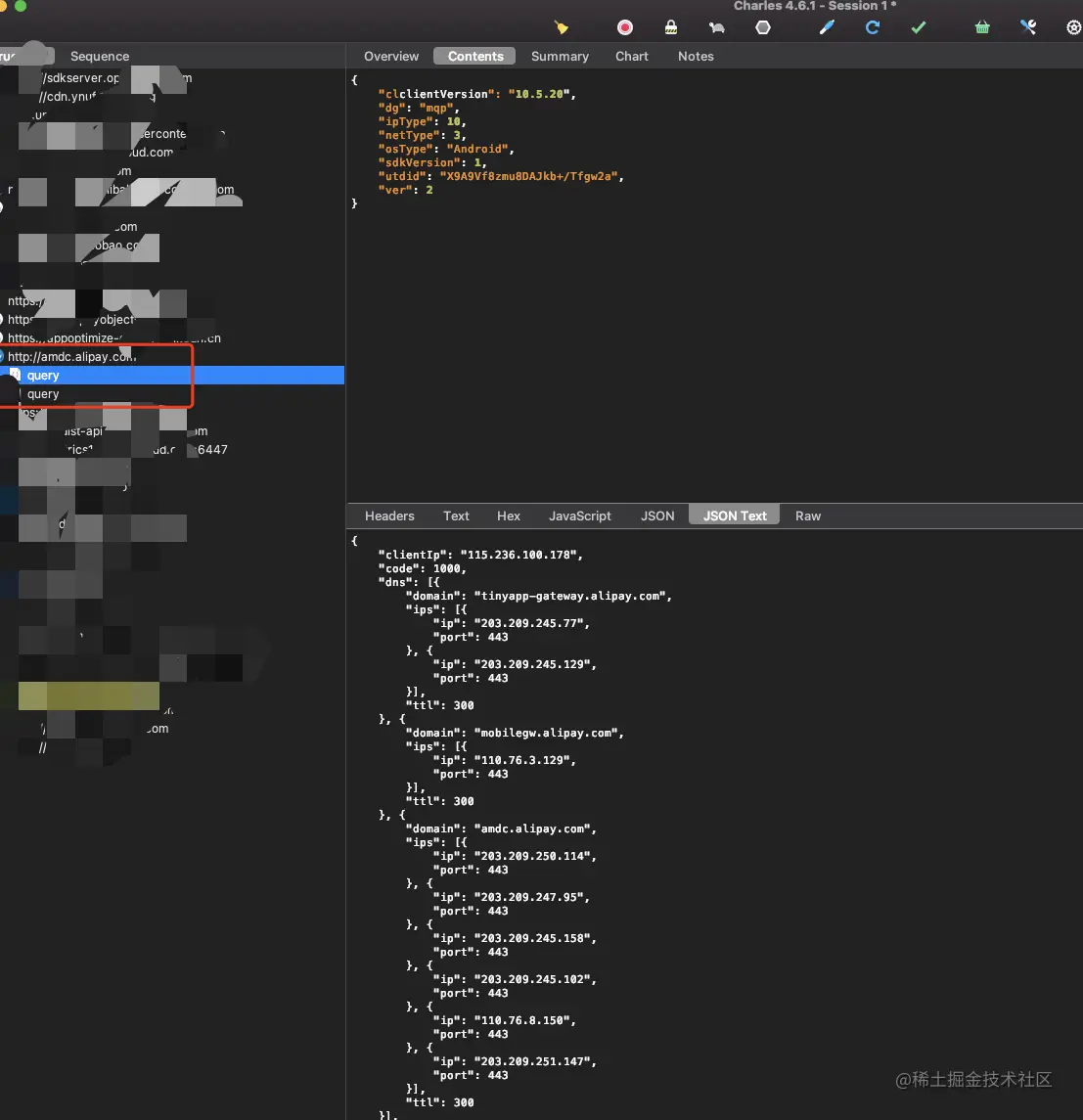Click the "osType": "Android" line

[446, 149]
